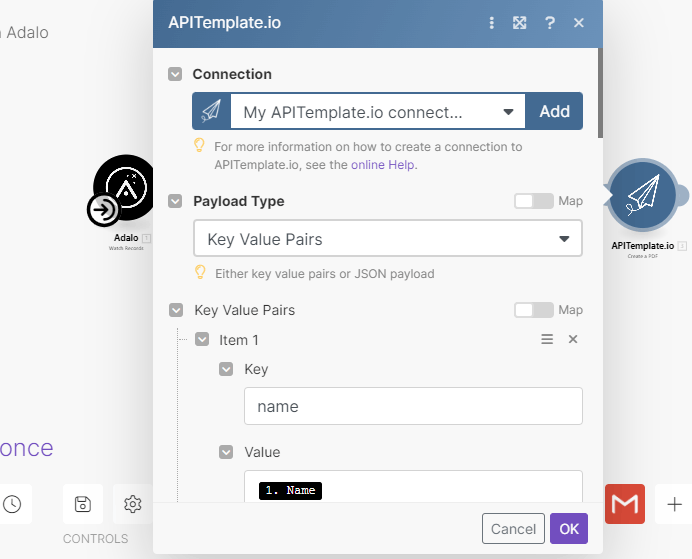Open the APITemplate.io connection dropdown
This screenshot has width=692, height=559.
(x=378, y=111)
